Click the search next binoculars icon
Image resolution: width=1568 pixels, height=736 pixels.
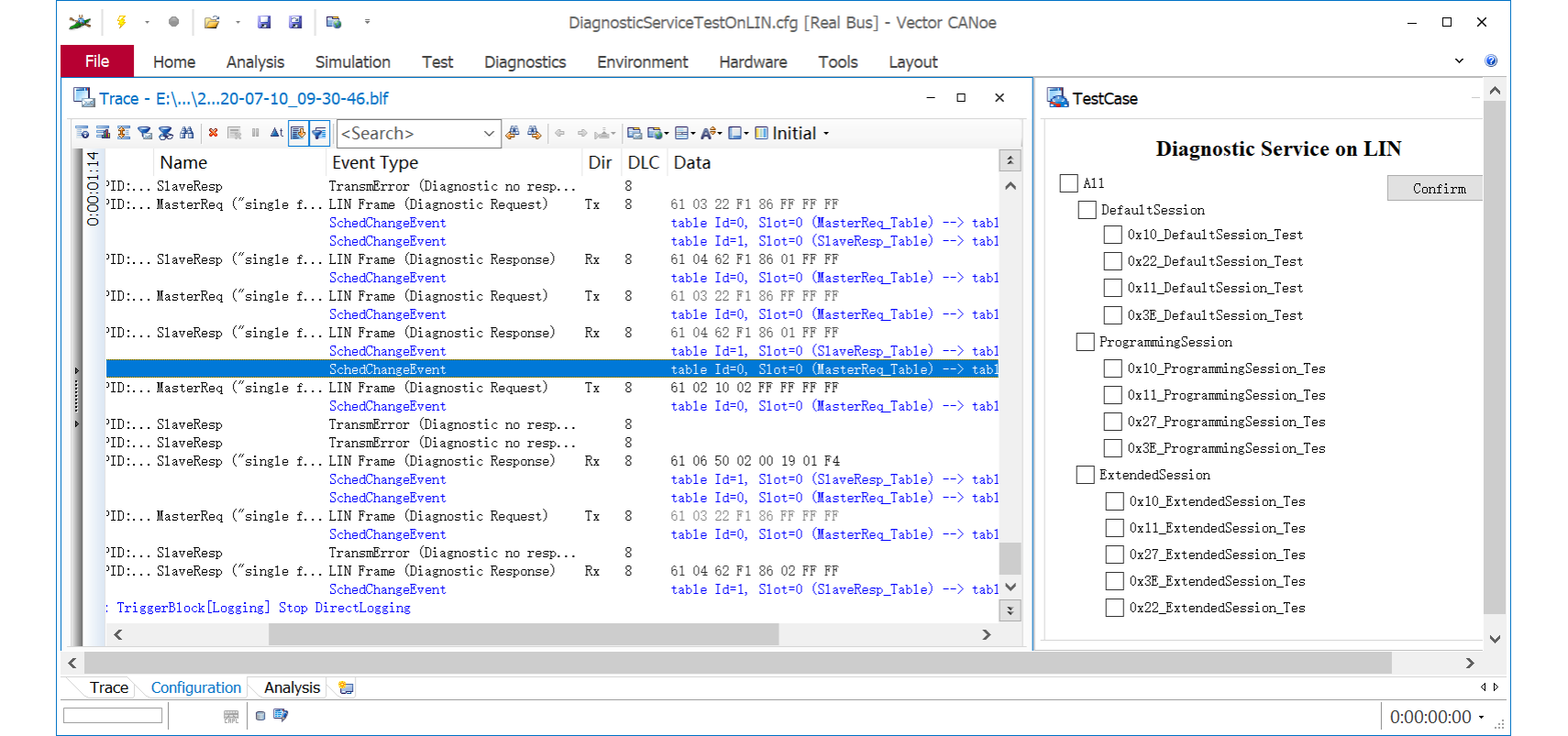535,133
